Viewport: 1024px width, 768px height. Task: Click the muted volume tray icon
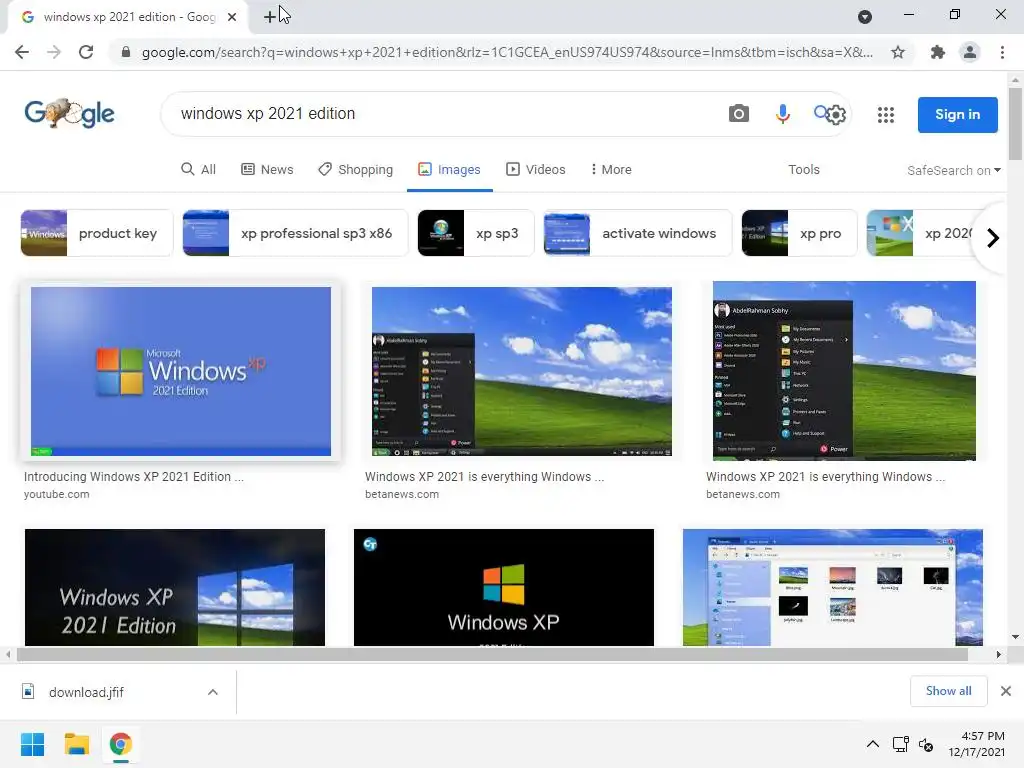pyautogui.click(x=926, y=744)
